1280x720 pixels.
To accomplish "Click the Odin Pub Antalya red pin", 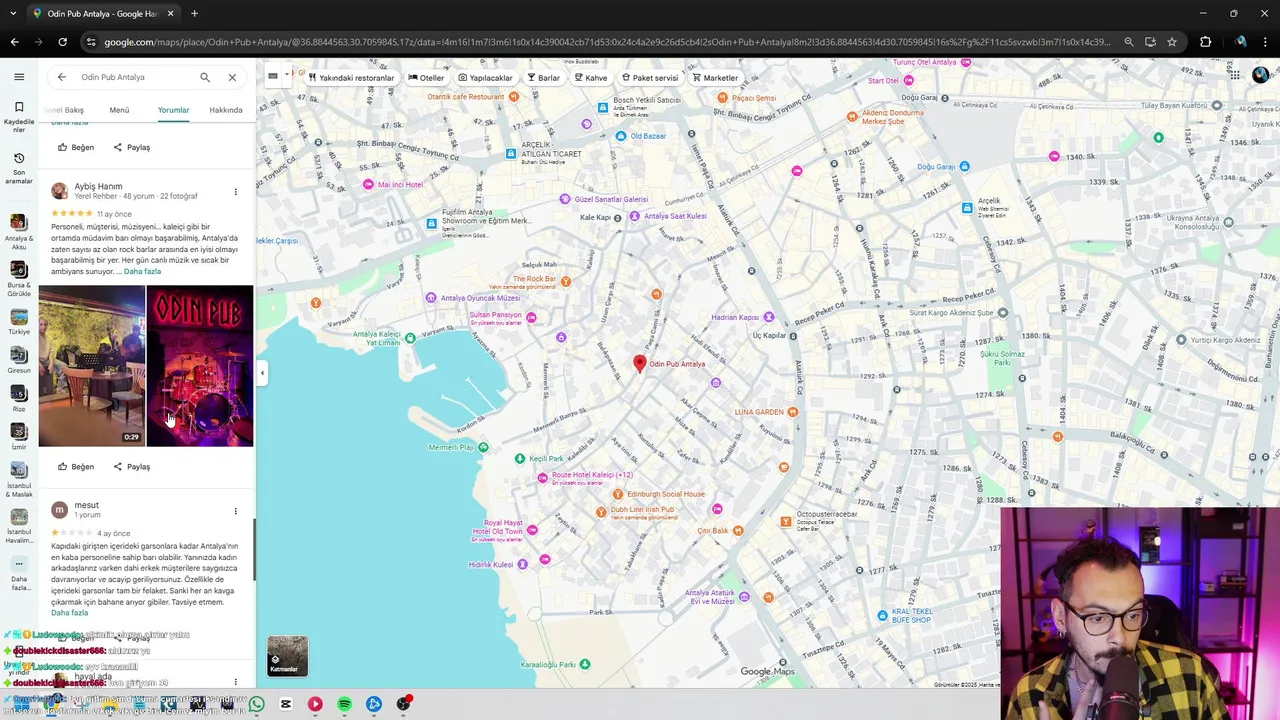I will click(640, 365).
